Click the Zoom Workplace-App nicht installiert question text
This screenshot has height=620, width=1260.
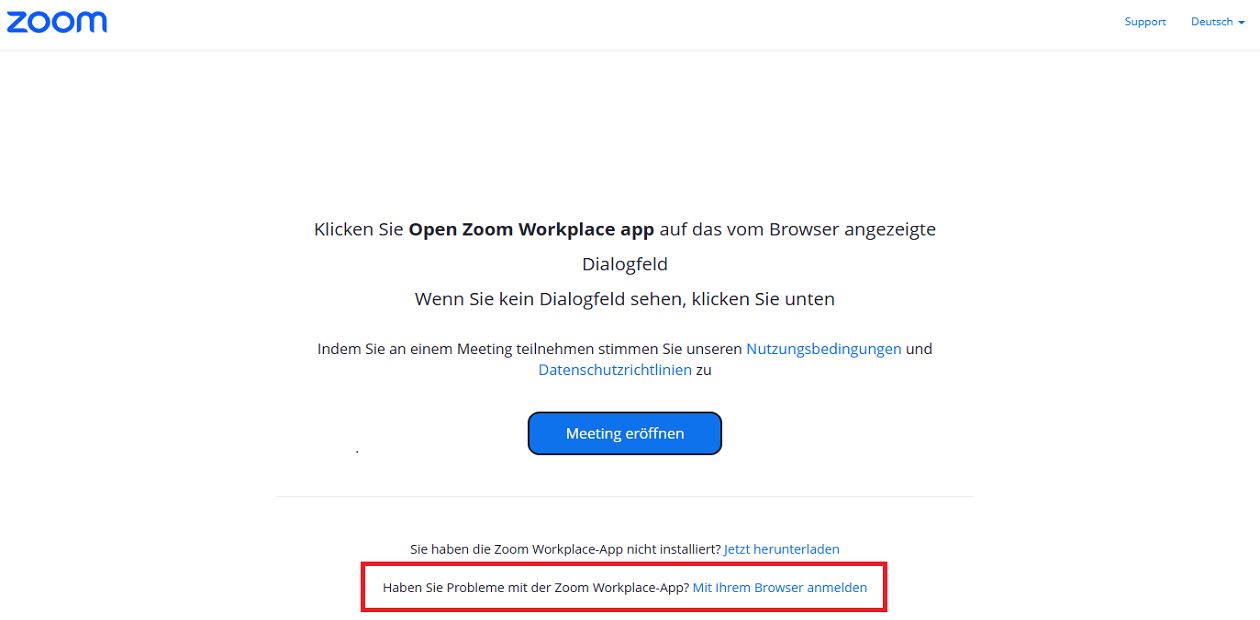click(565, 549)
